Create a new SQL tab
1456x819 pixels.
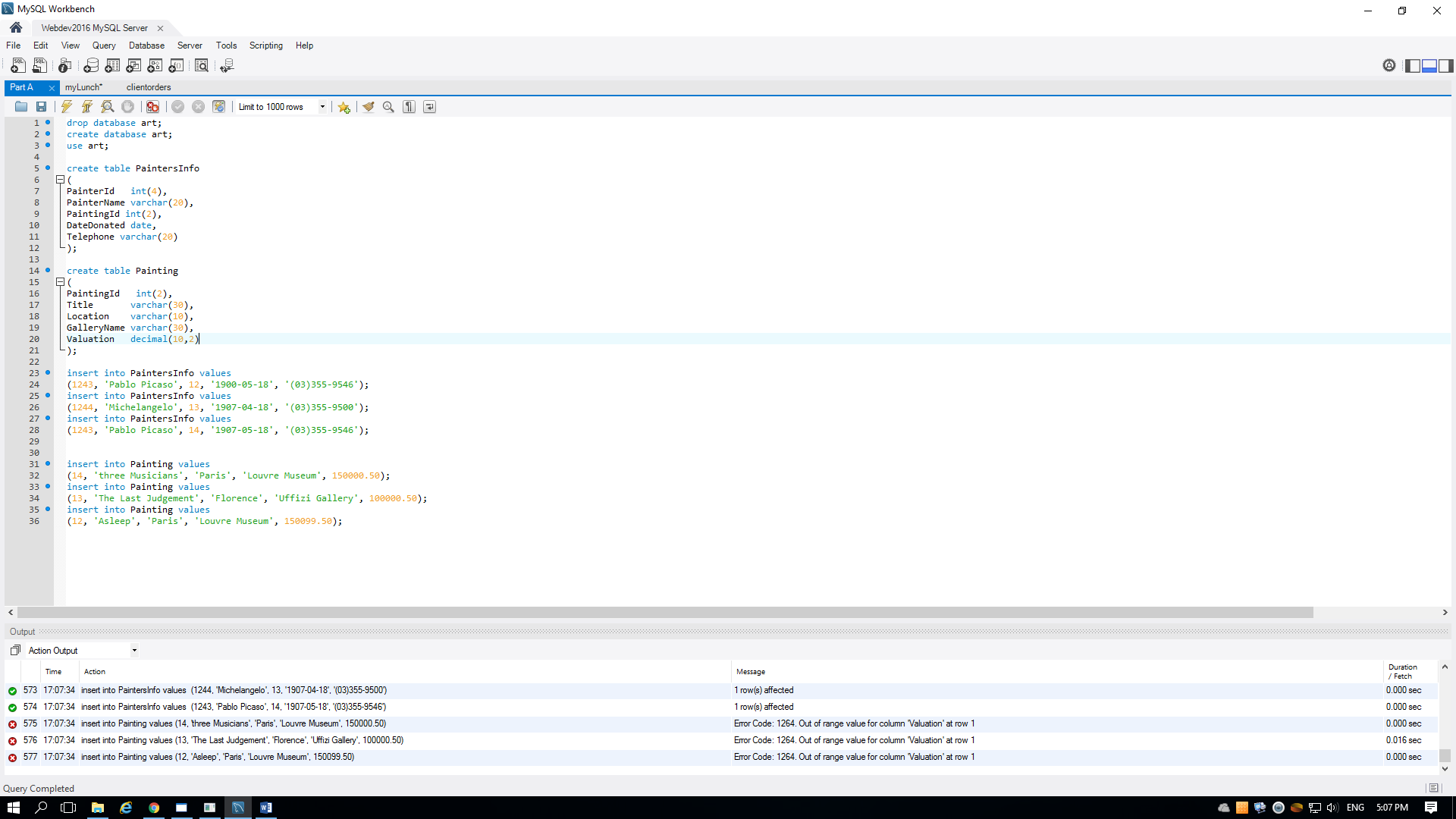[18, 66]
